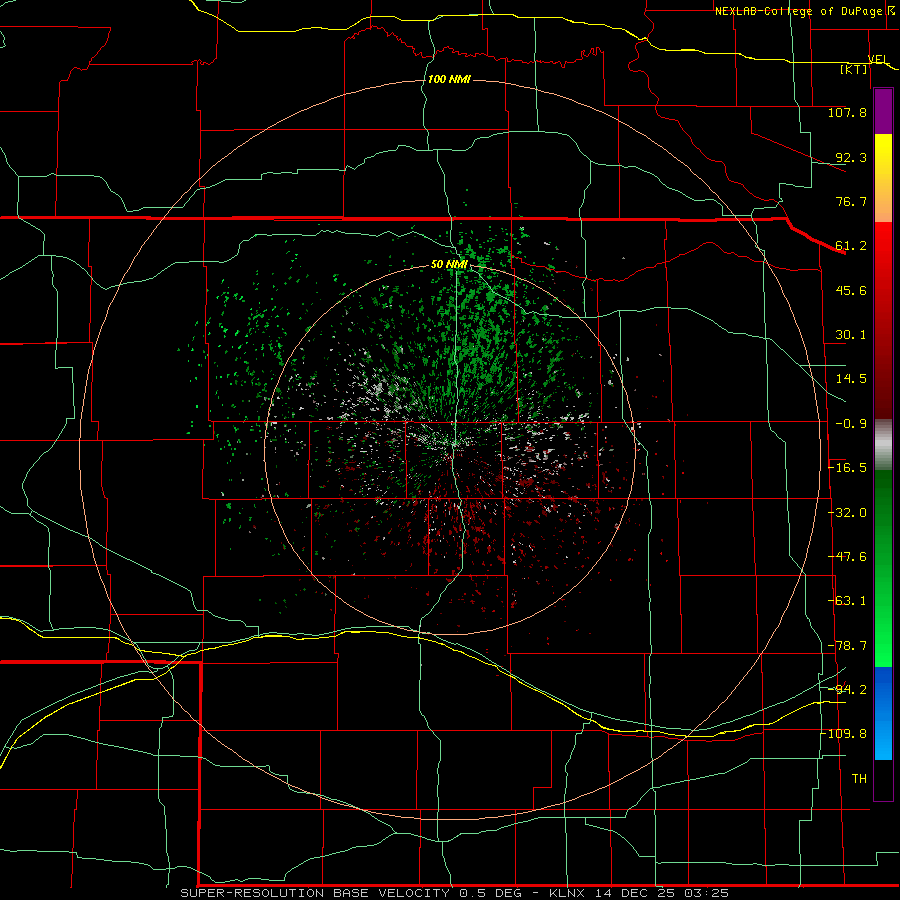Select the -94.2 scale value
The image size is (900, 900).
click(x=847, y=690)
